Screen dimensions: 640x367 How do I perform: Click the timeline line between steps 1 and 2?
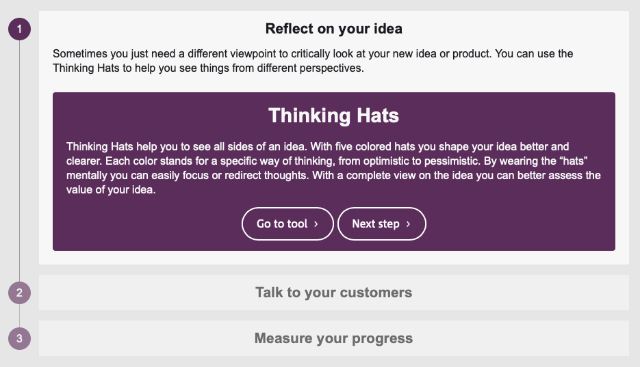point(19,161)
